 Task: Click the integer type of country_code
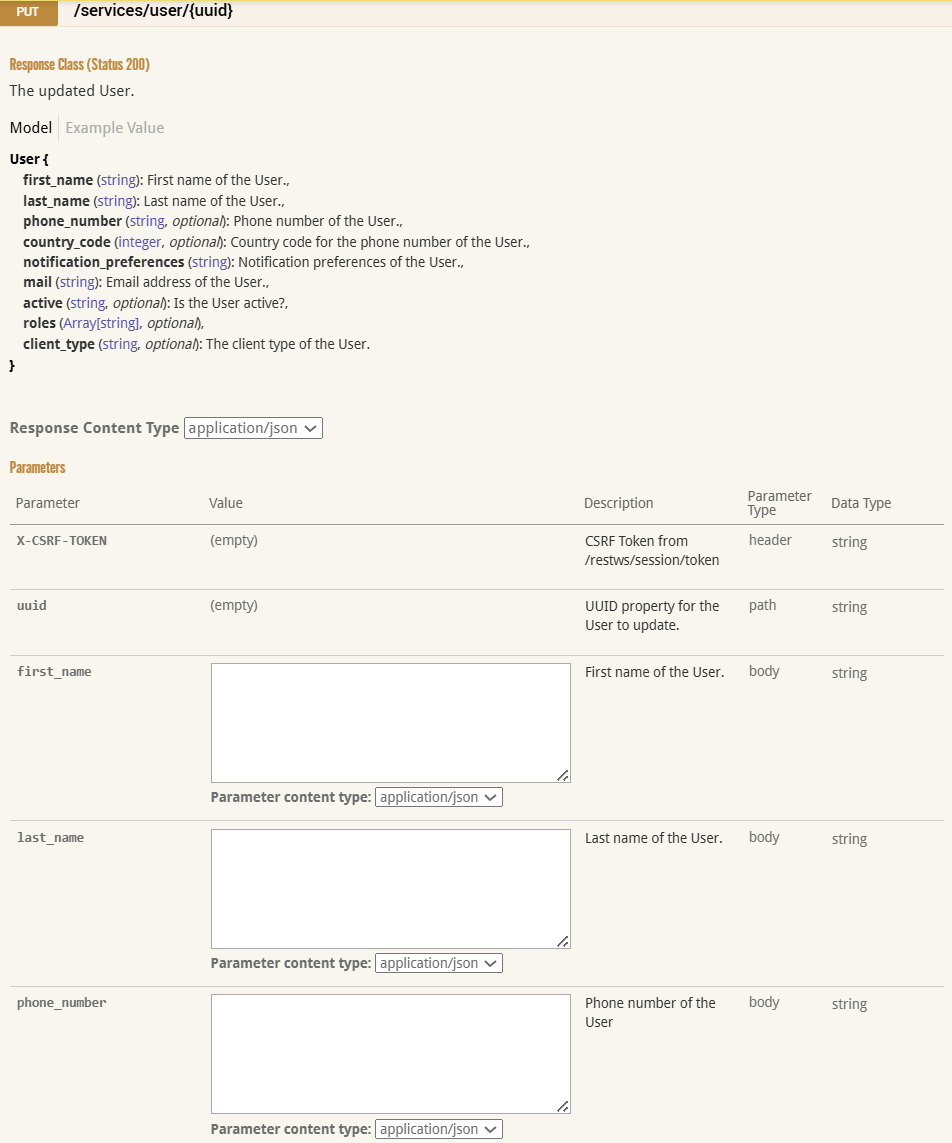click(x=139, y=242)
